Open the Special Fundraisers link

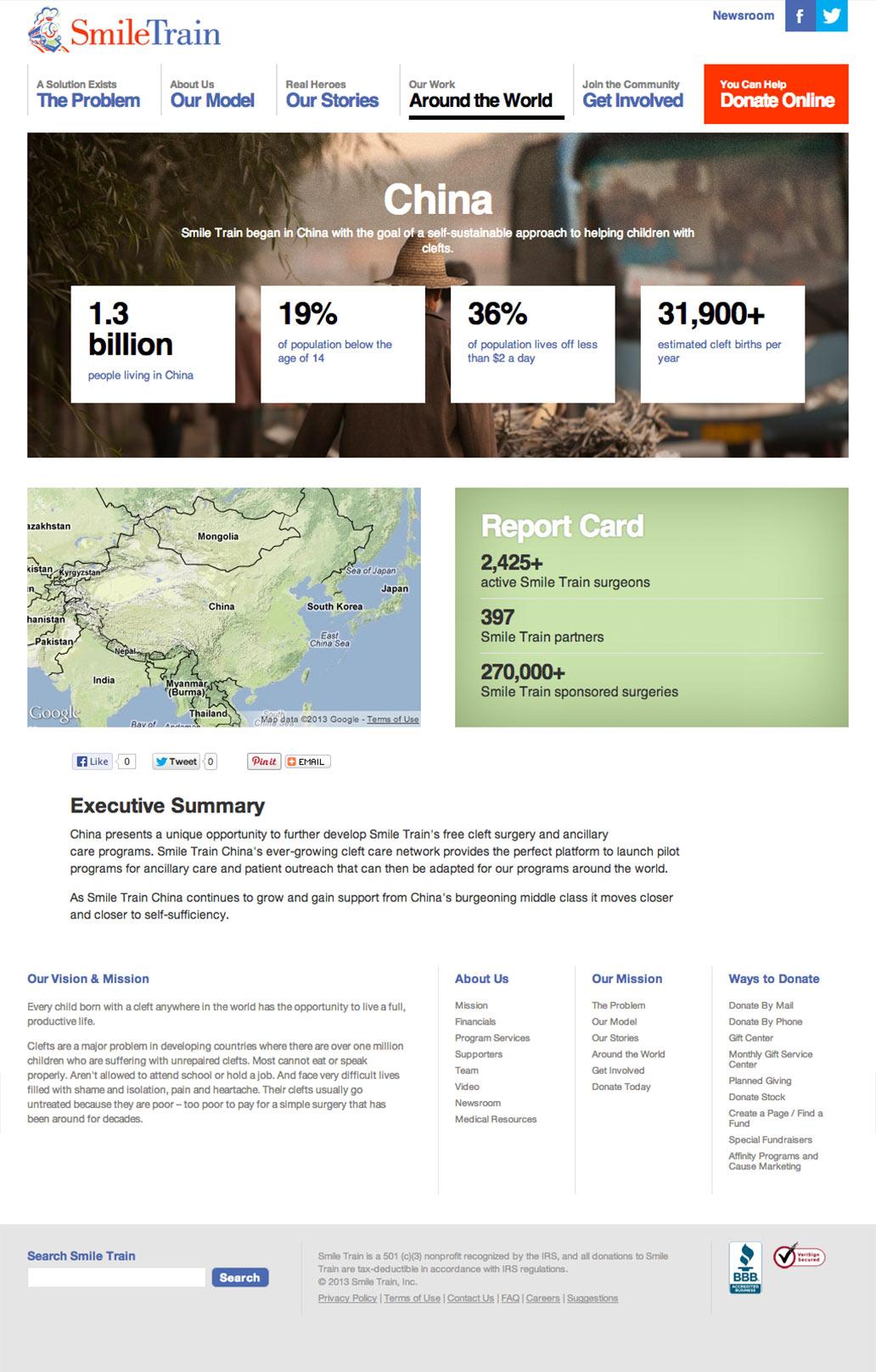tap(770, 1139)
